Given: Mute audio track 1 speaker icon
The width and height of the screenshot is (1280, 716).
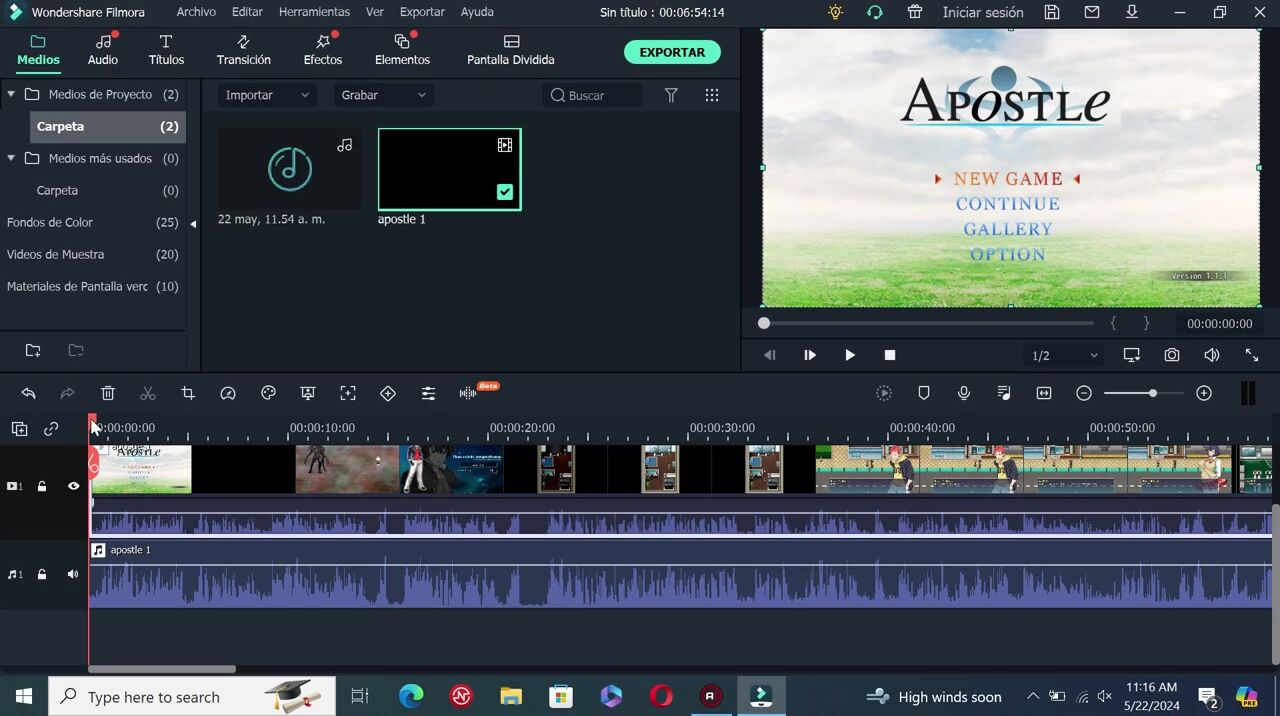Looking at the screenshot, I should click(x=73, y=575).
